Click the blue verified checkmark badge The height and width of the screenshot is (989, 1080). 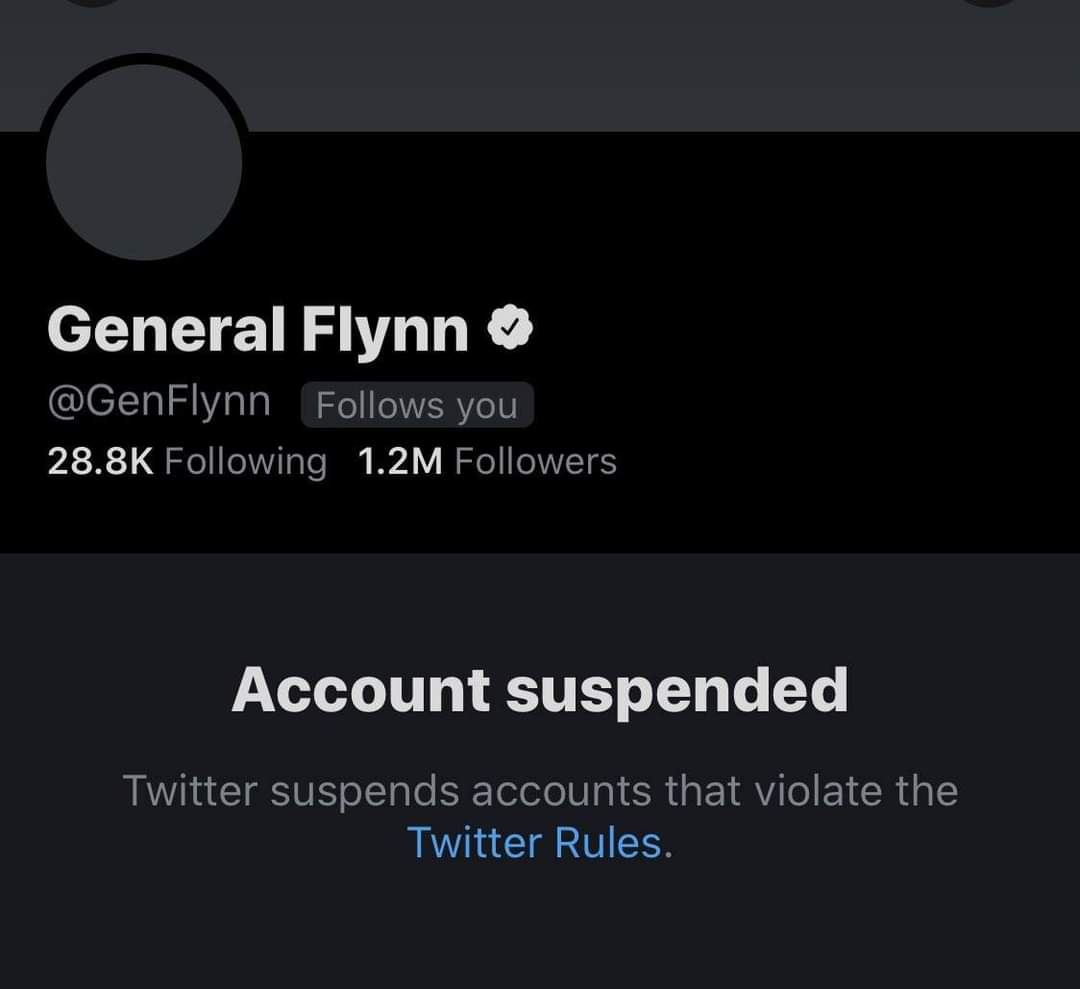pyautogui.click(x=510, y=329)
